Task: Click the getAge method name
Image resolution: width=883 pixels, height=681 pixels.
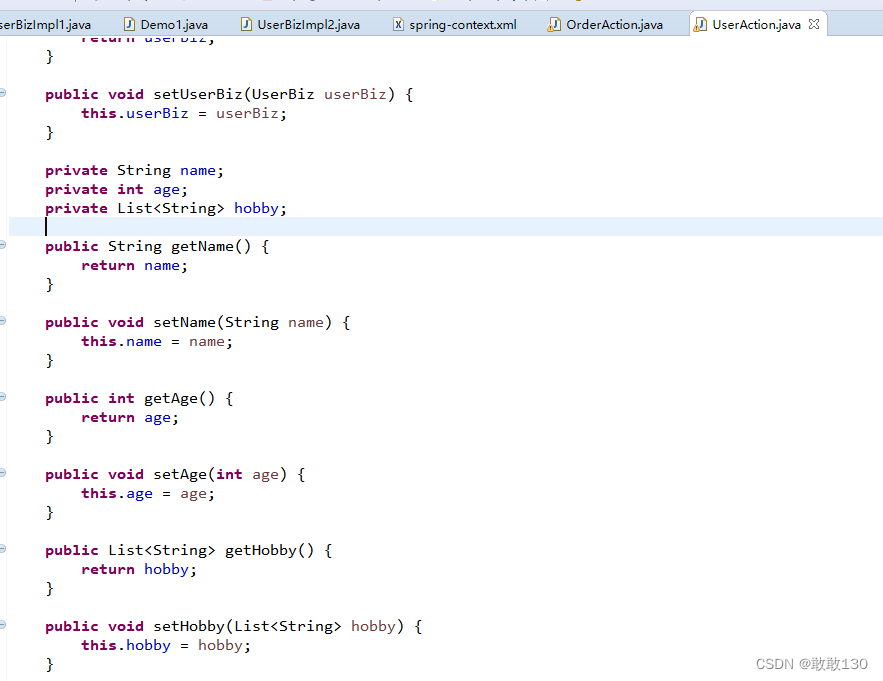Action: [171, 398]
